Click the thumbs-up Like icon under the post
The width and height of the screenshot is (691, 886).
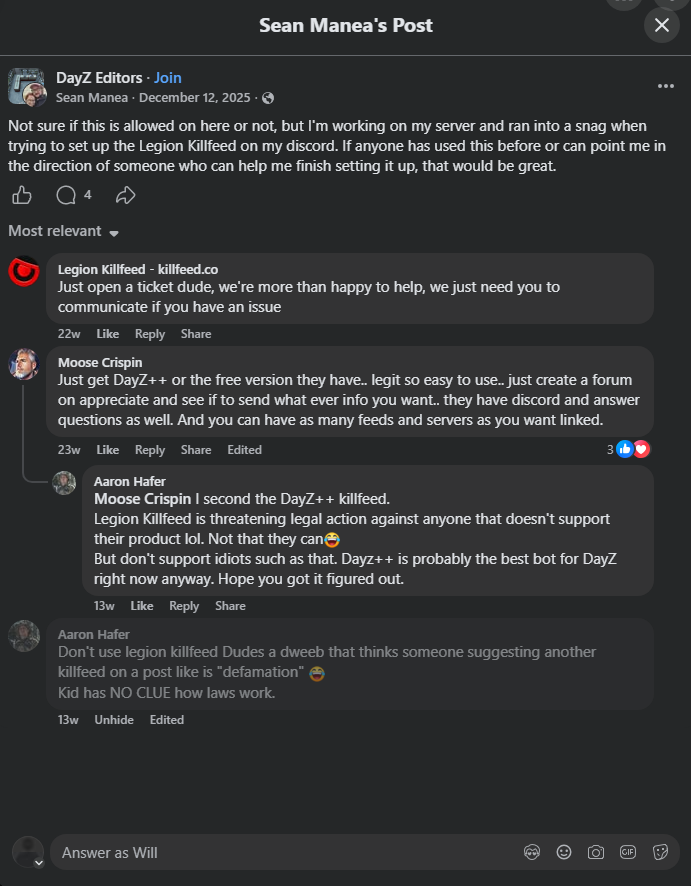[x=22, y=196]
